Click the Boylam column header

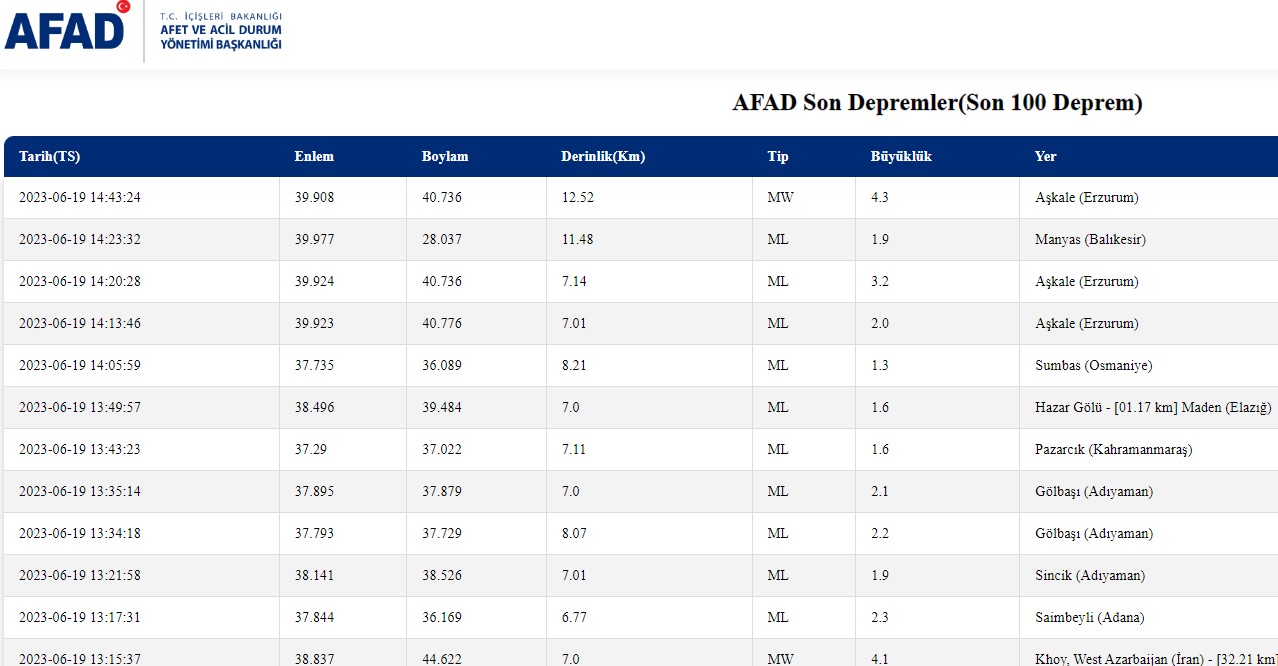445,157
